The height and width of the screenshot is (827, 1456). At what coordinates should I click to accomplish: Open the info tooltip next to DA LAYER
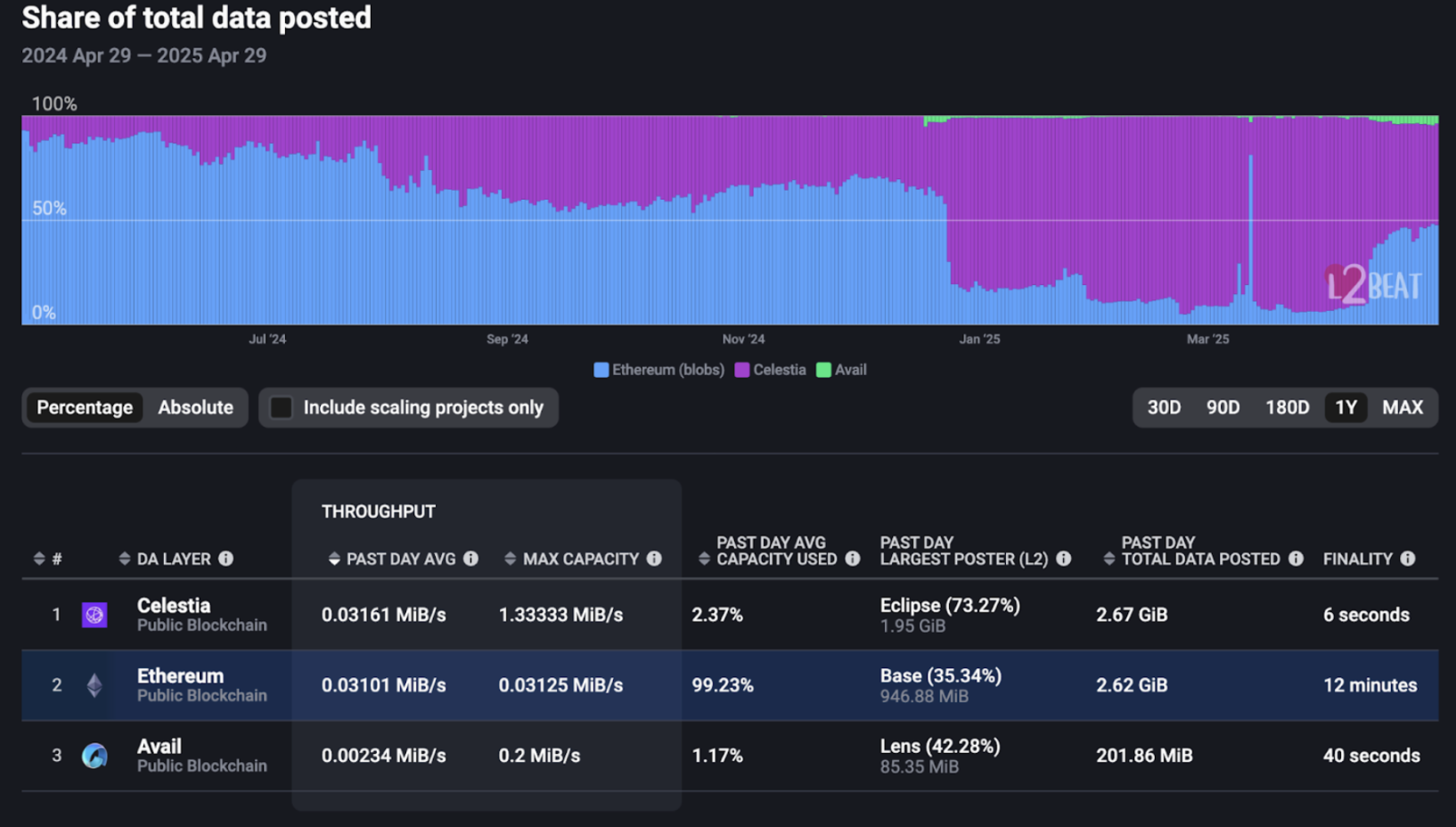click(x=226, y=559)
